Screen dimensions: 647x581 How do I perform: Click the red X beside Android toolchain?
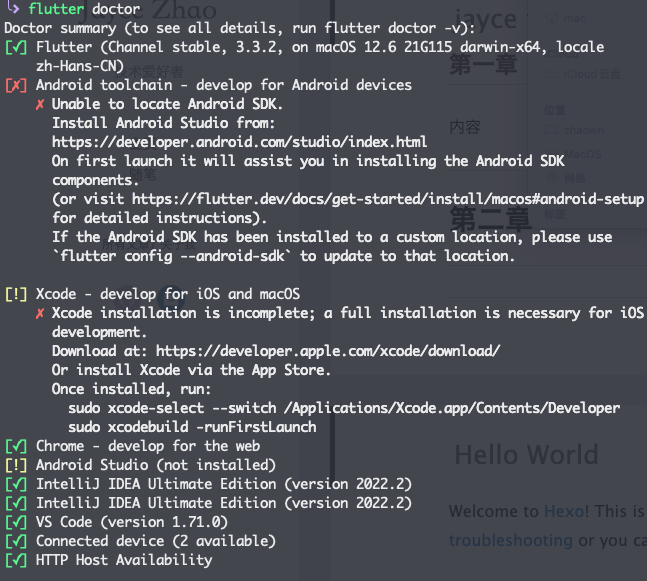coord(16,85)
